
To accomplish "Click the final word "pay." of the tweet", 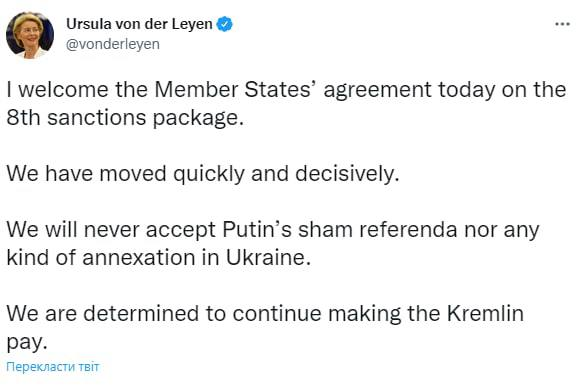I will [27, 342].
